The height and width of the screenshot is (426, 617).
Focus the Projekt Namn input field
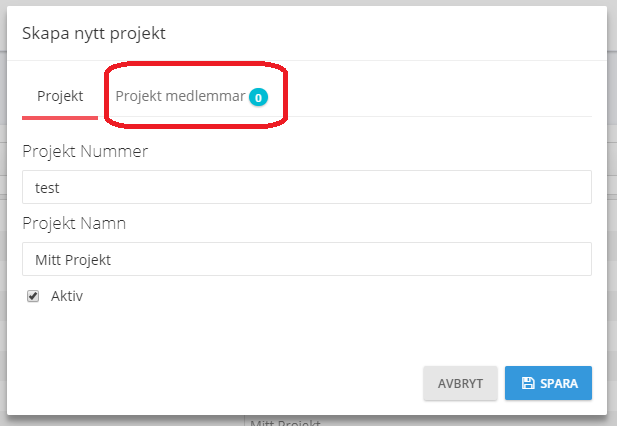click(x=306, y=259)
